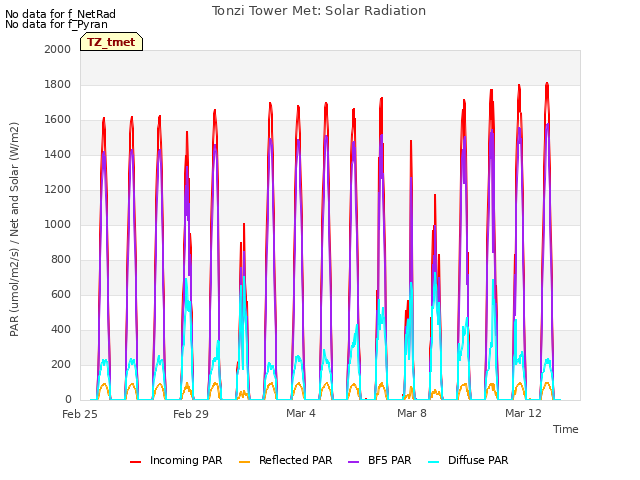The height and width of the screenshot is (480, 640).
Task: Click the 2000 y-axis tick label
Action: click(x=58, y=49)
